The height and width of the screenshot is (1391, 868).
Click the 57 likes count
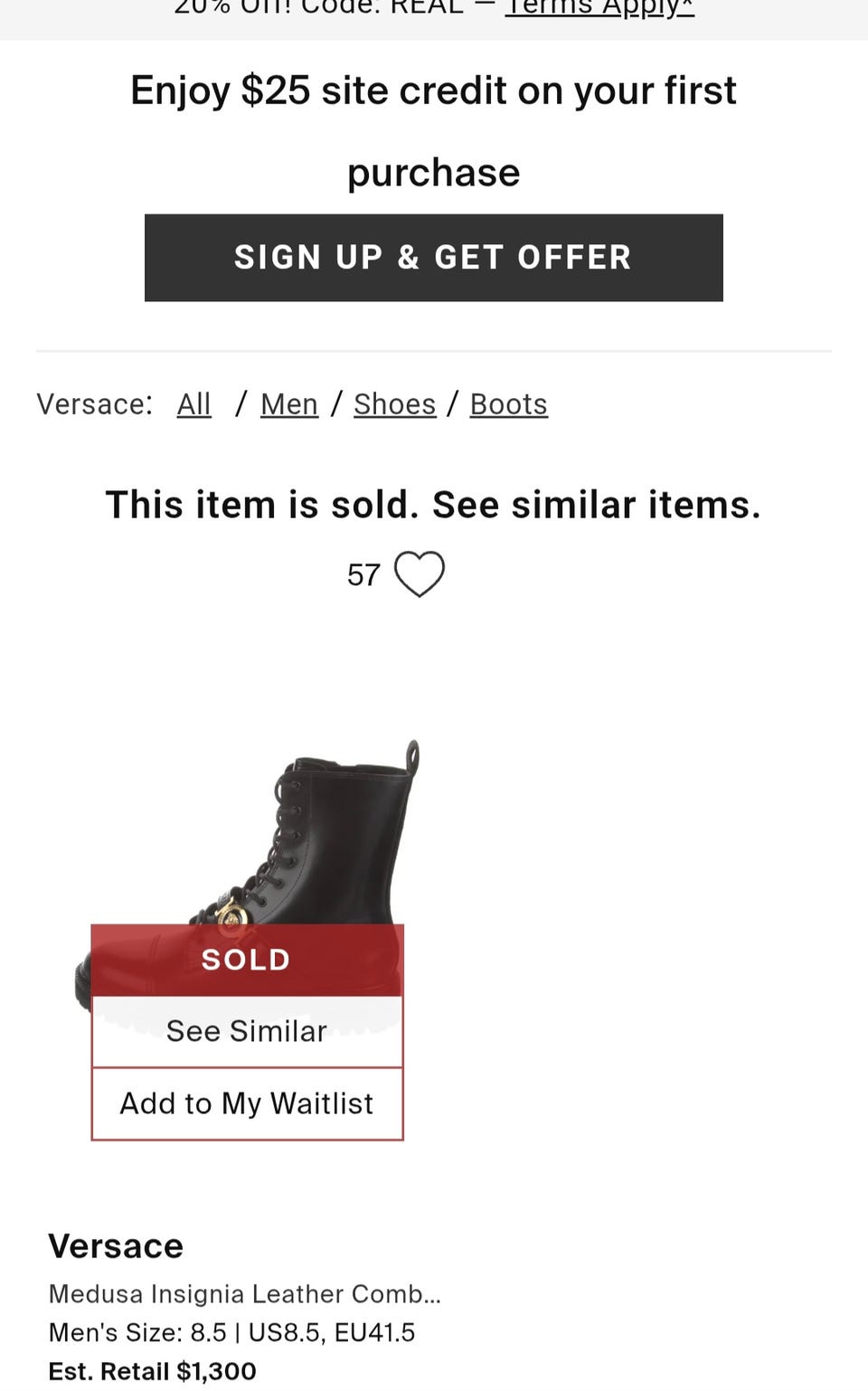click(363, 575)
